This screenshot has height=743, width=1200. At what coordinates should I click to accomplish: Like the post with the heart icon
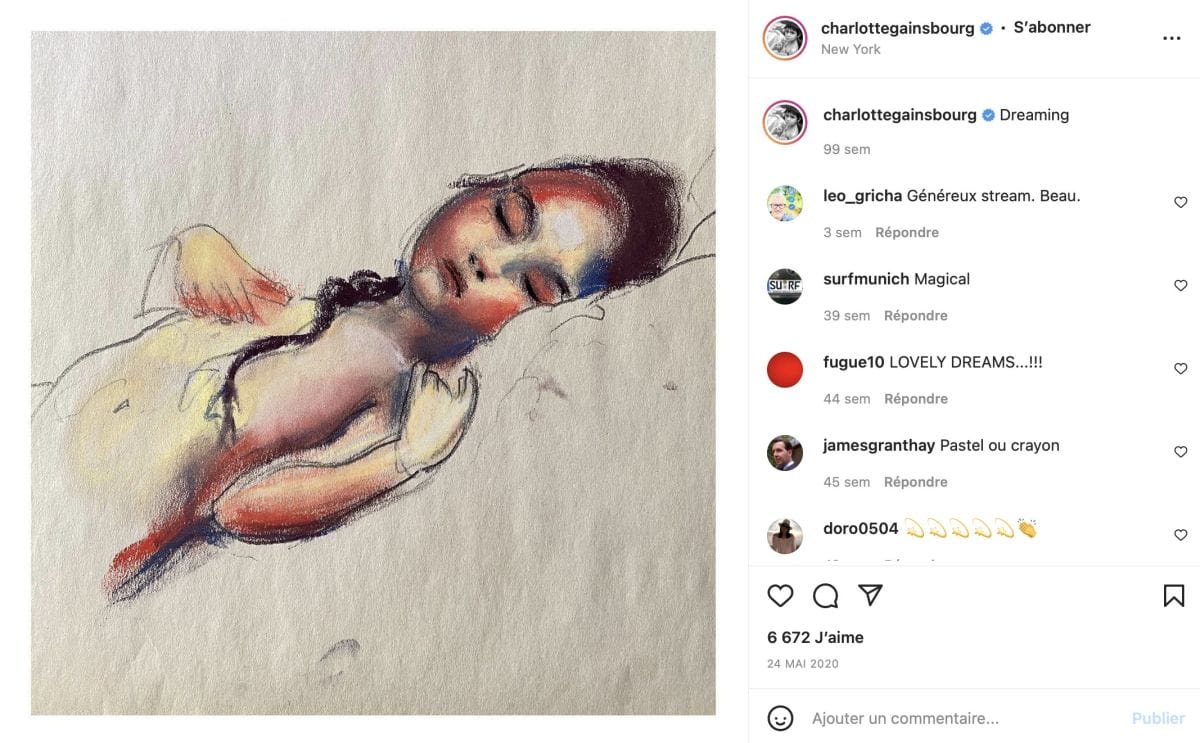[780, 596]
